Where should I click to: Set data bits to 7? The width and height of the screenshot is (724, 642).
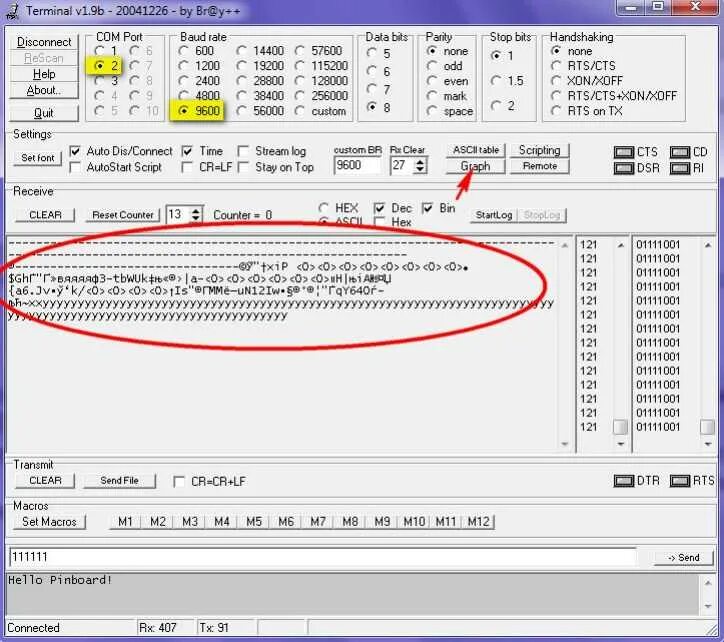click(372, 89)
